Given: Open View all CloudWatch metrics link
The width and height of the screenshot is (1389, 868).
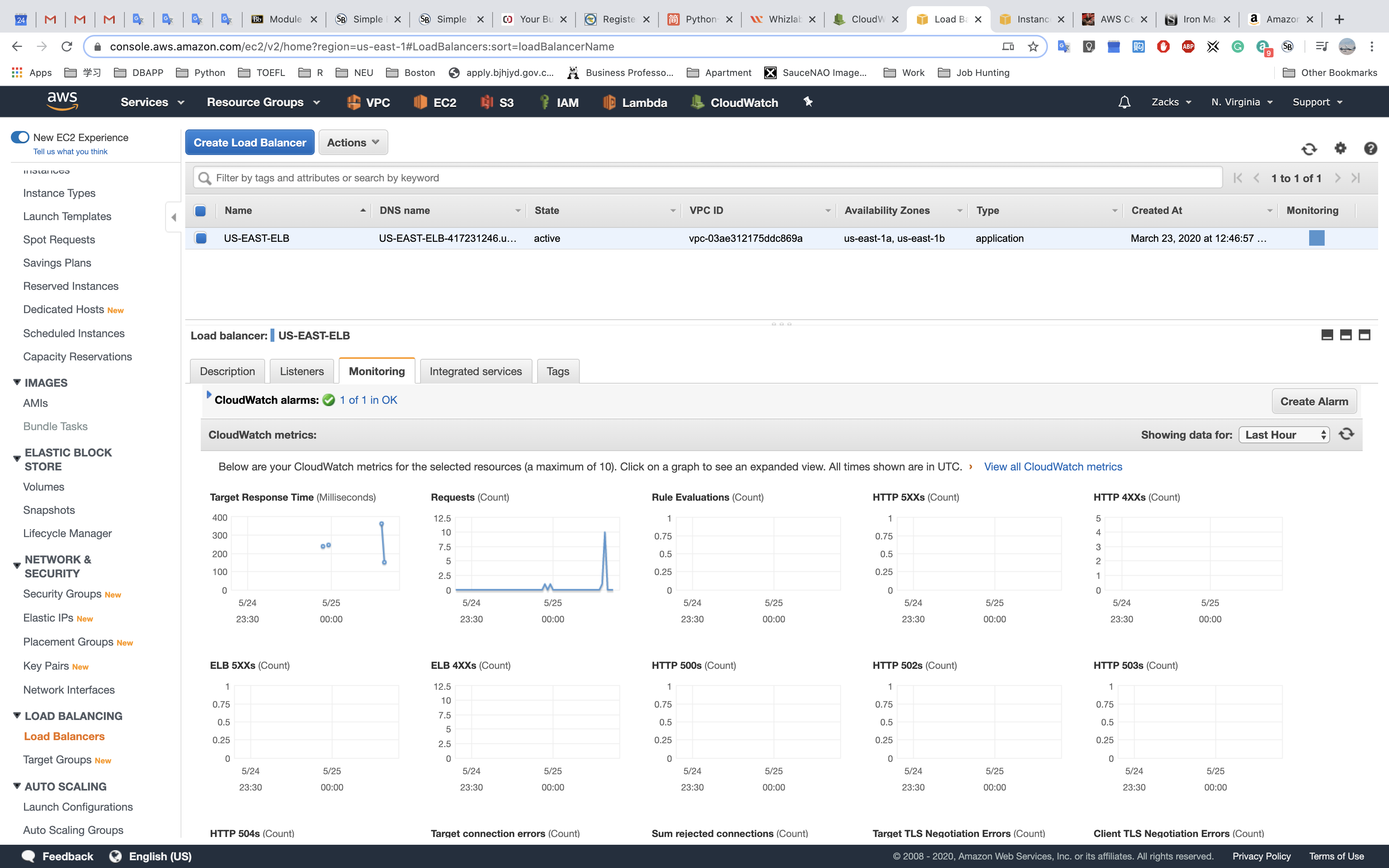Looking at the screenshot, I should coord(1053,467).
